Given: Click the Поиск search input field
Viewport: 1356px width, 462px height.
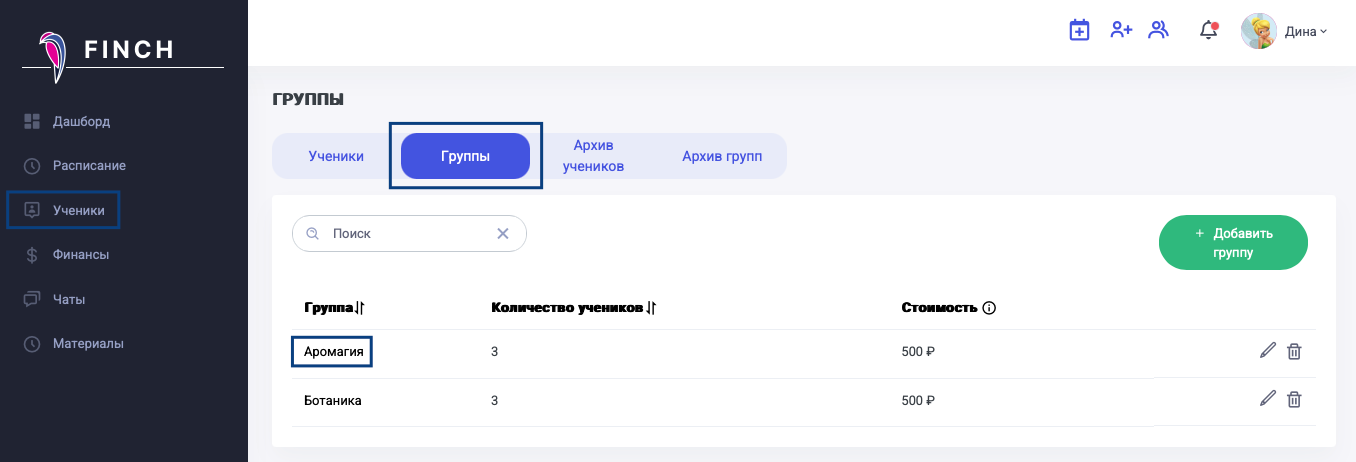Looking at the screenshot, I should (405, 233).
